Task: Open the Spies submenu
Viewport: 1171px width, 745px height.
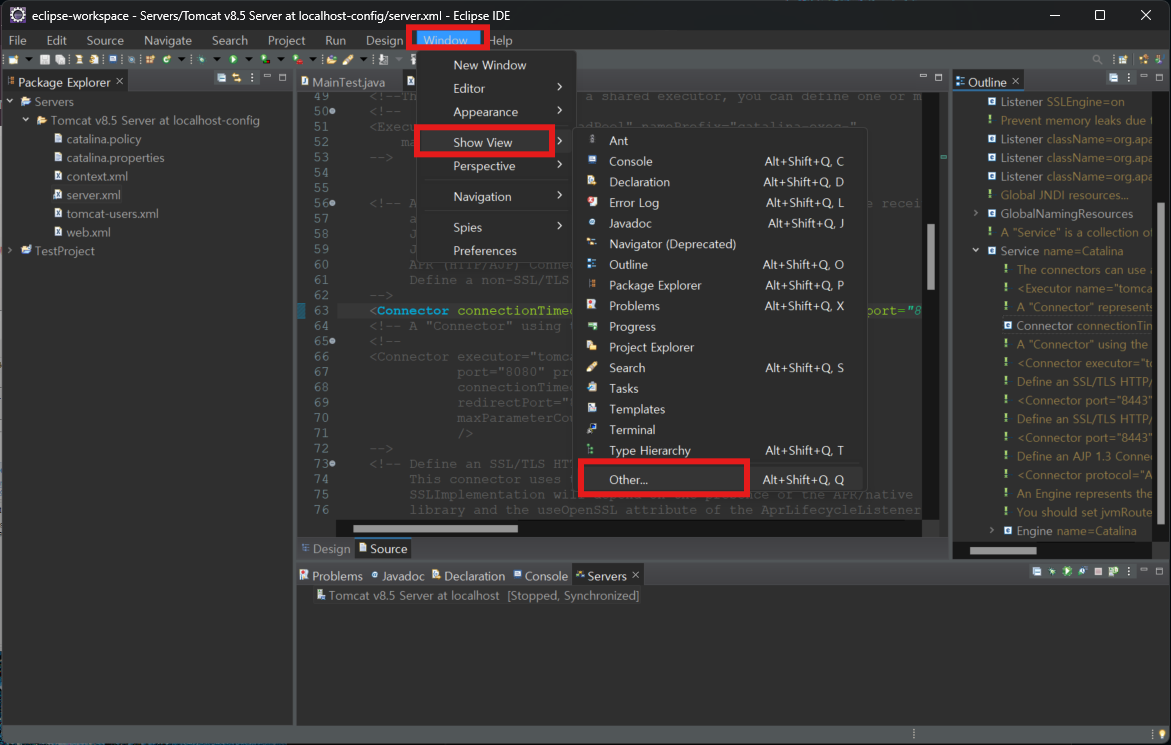Action: tap(496, 227)
